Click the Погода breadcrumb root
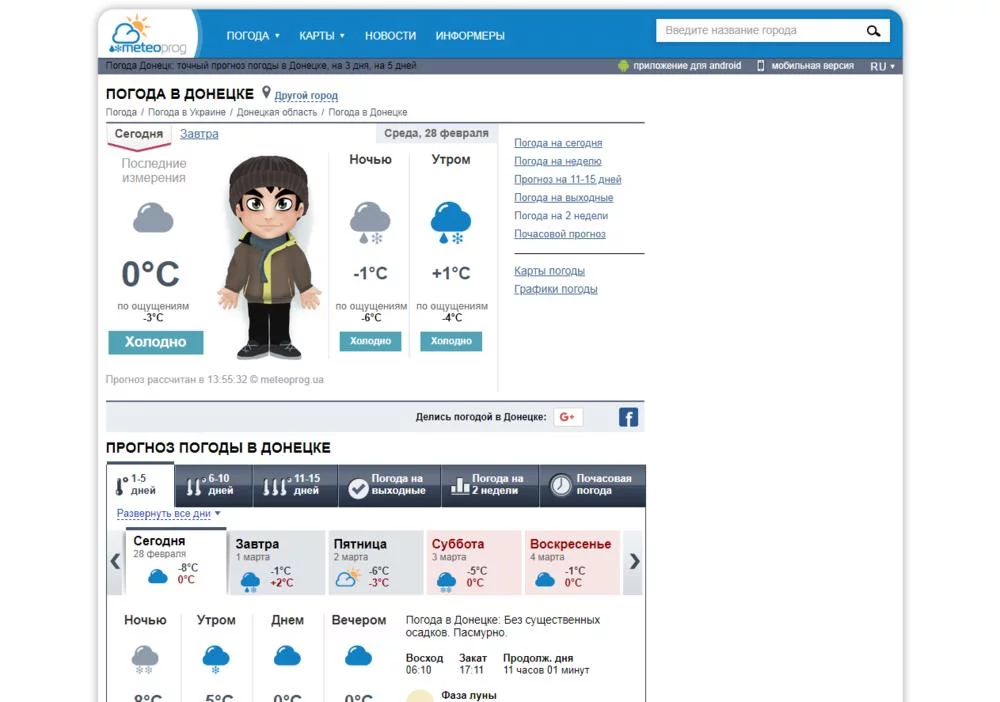Screen dimensions: 1000x702 tap(121, 112)
